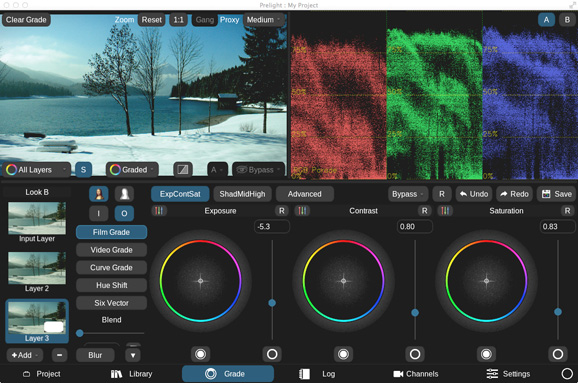Click the zoom Reset button

click(x=152, y=20)
